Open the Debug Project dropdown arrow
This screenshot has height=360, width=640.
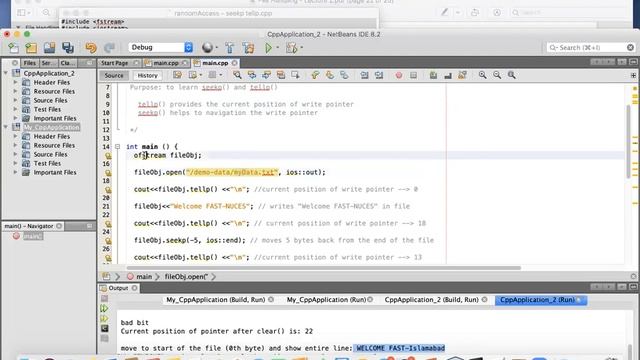tap(302, 48)
